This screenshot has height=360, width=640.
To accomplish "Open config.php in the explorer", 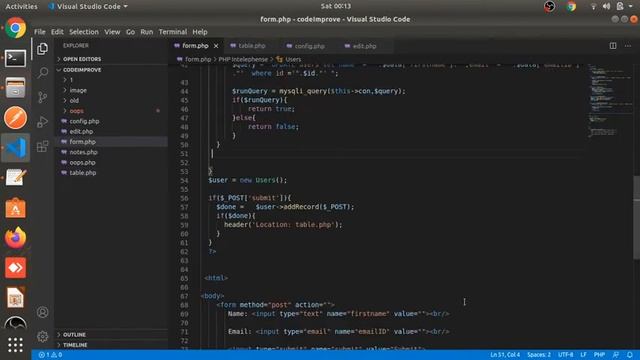I will tap(84, 121).
